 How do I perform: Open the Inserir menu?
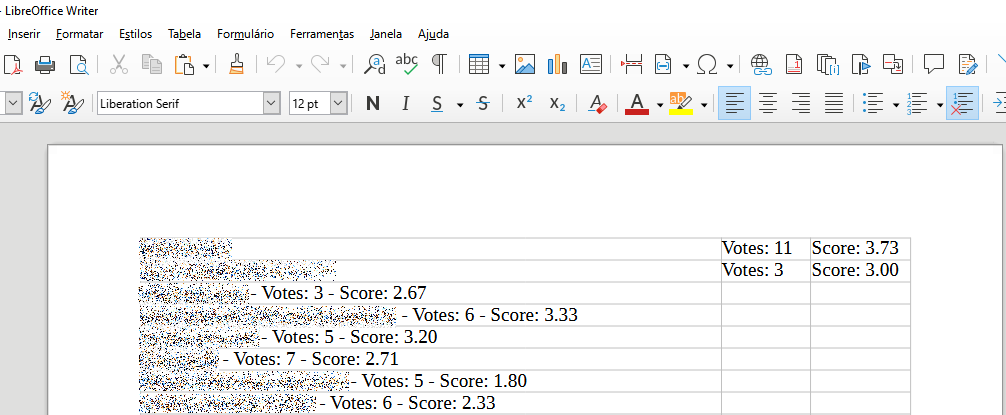pyautogui.click(x=24, y=34)
